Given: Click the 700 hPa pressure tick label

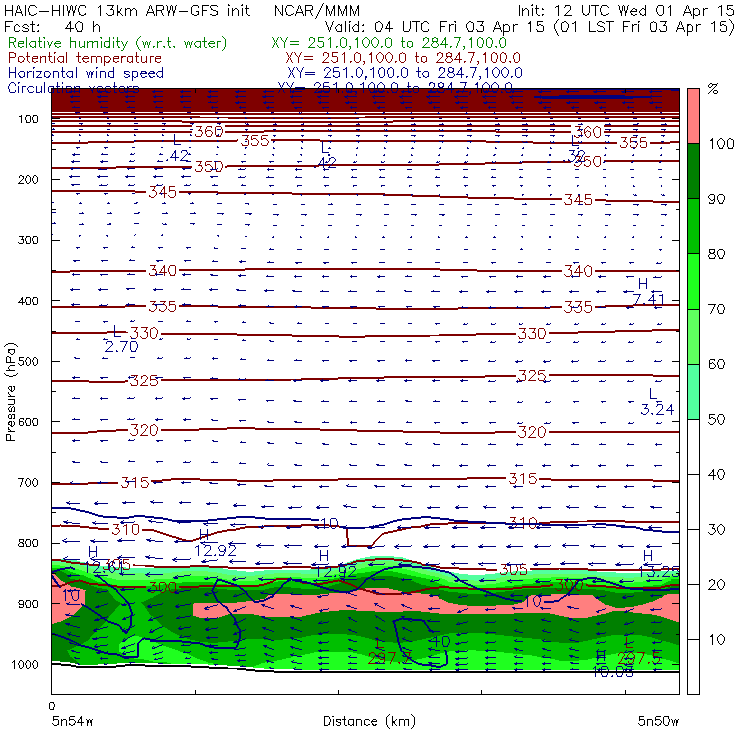Looking at the screenshot, I should [x=28, y=482].
